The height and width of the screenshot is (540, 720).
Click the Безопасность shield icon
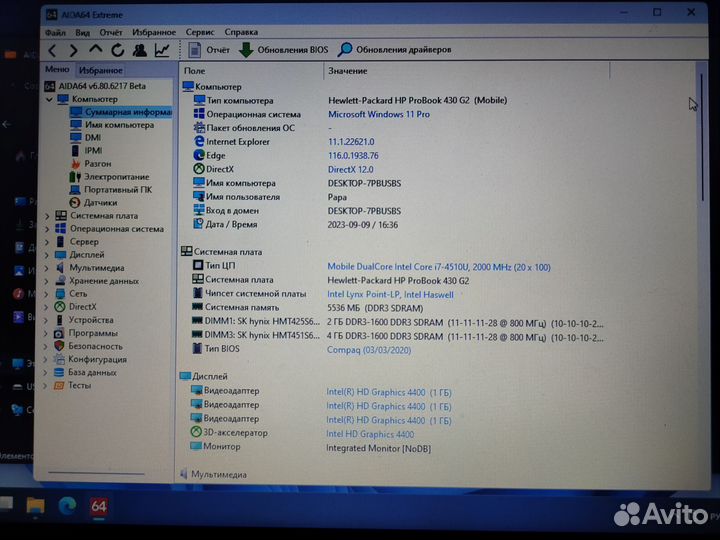(x=59, y=346)
